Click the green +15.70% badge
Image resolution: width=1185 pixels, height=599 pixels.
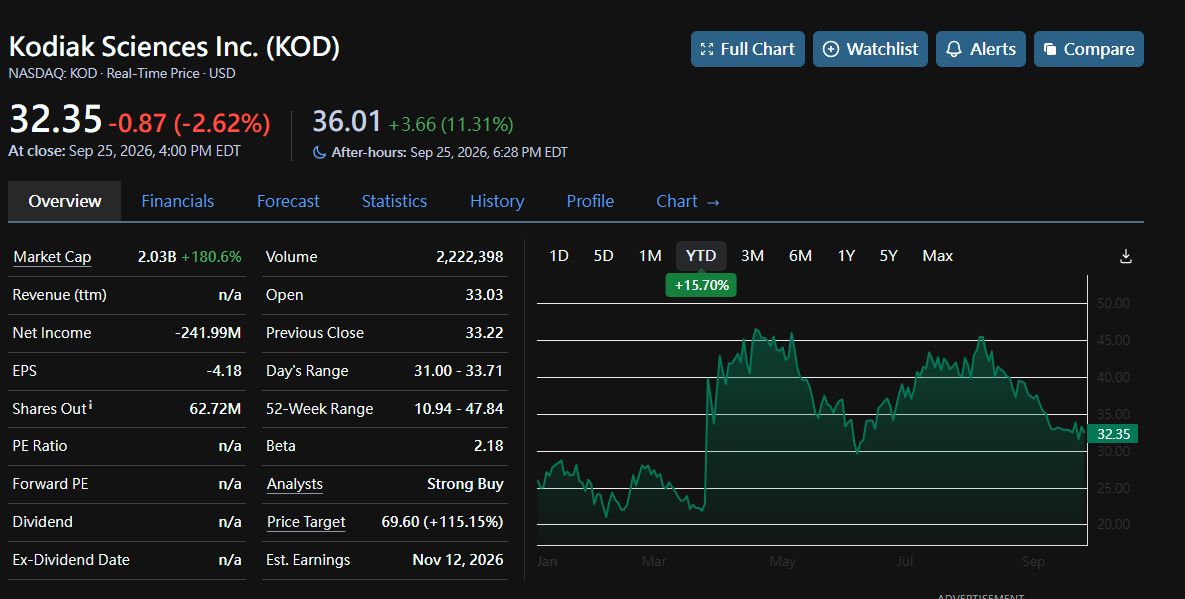coord(701,286)
